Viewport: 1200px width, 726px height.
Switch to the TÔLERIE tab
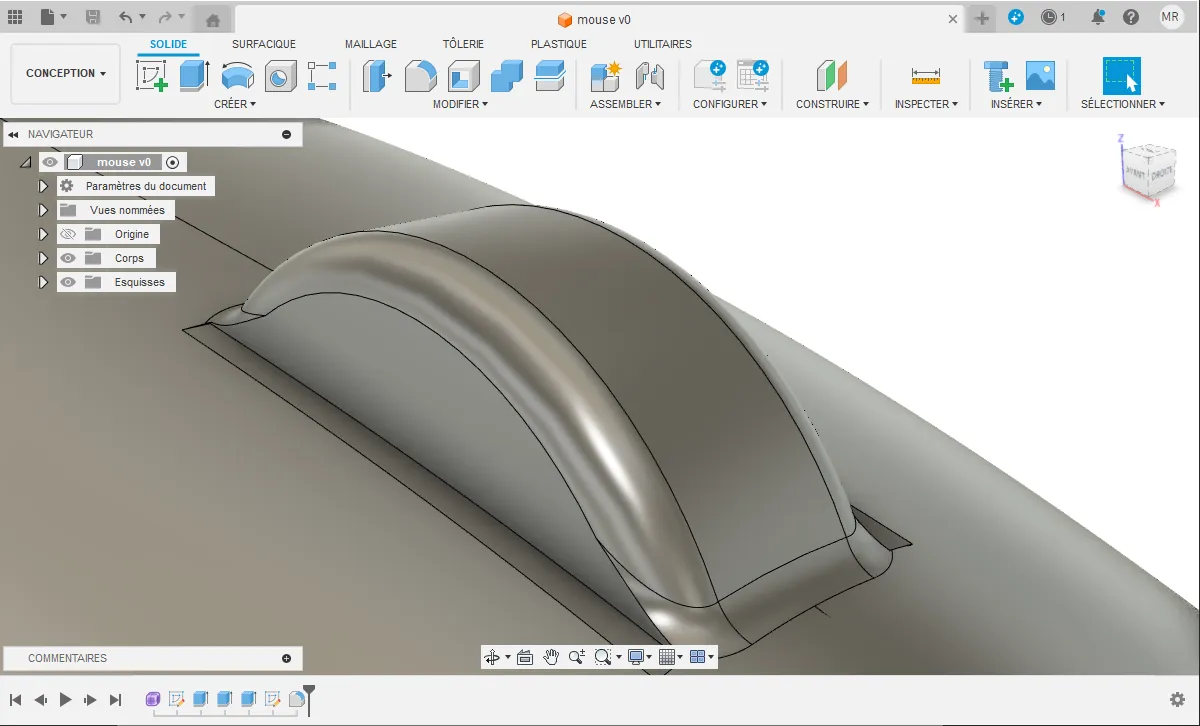(463, 44)
